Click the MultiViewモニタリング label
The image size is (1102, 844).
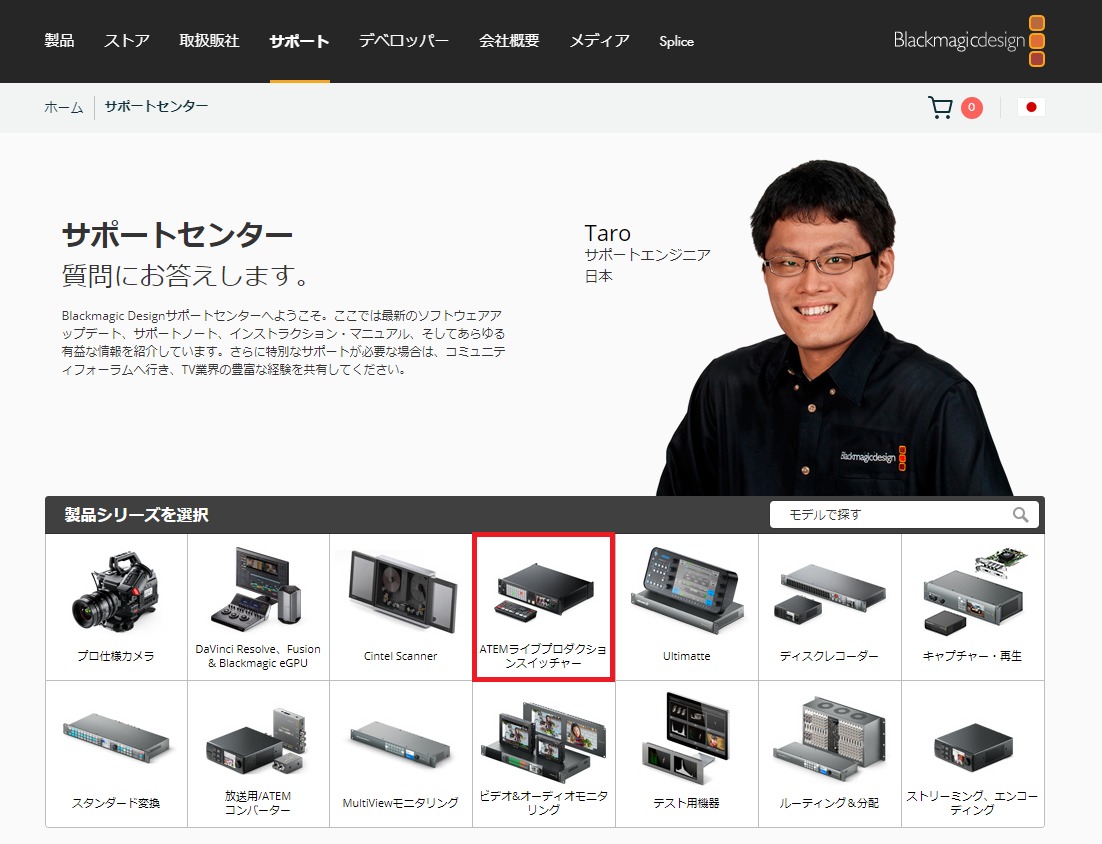[401, 803]
